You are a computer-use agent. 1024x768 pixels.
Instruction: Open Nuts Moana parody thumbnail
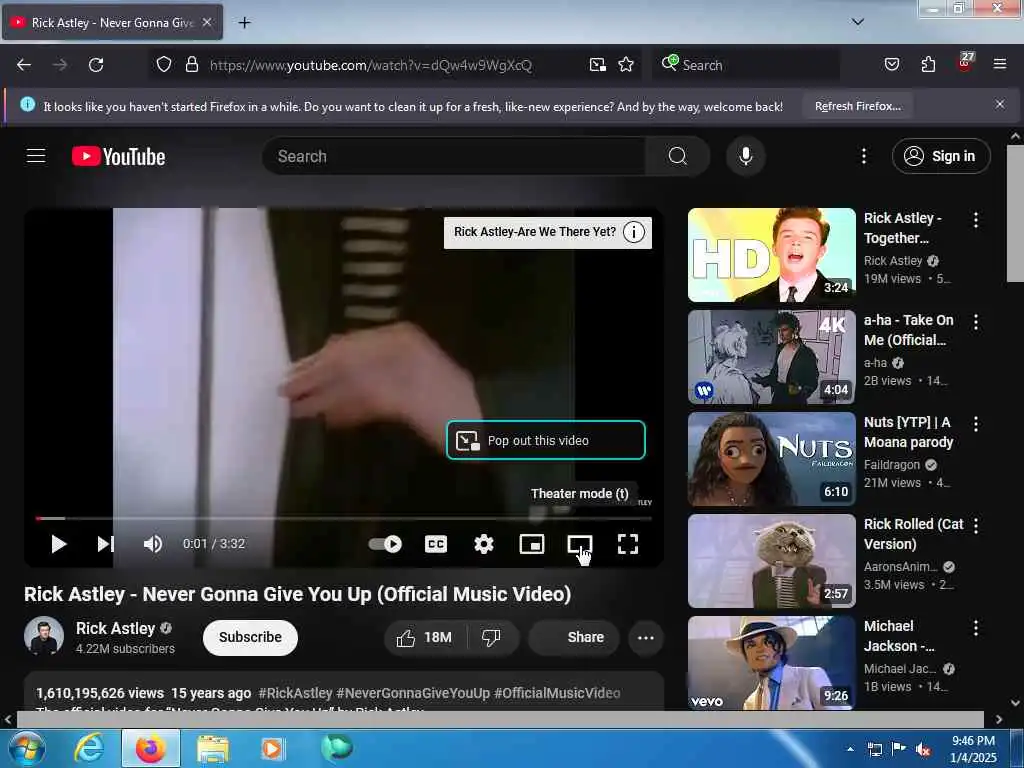771,459
